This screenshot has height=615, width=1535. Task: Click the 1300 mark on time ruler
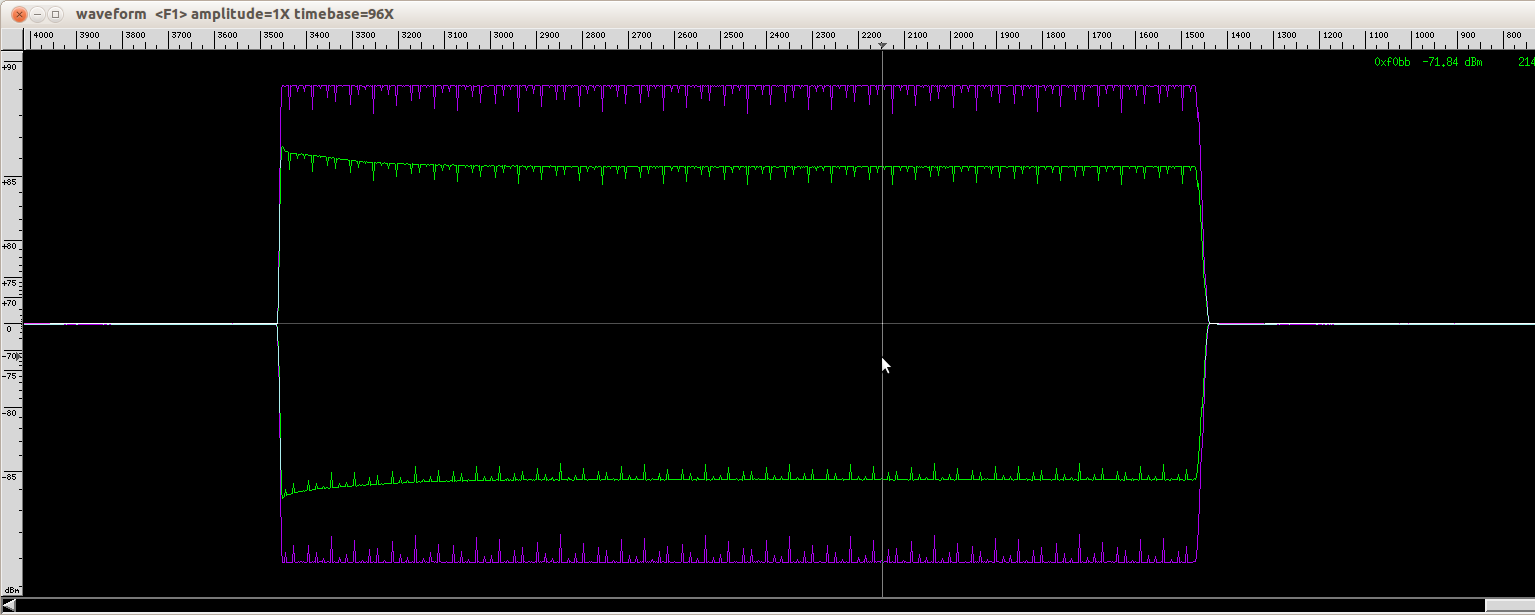(1285, 36)
